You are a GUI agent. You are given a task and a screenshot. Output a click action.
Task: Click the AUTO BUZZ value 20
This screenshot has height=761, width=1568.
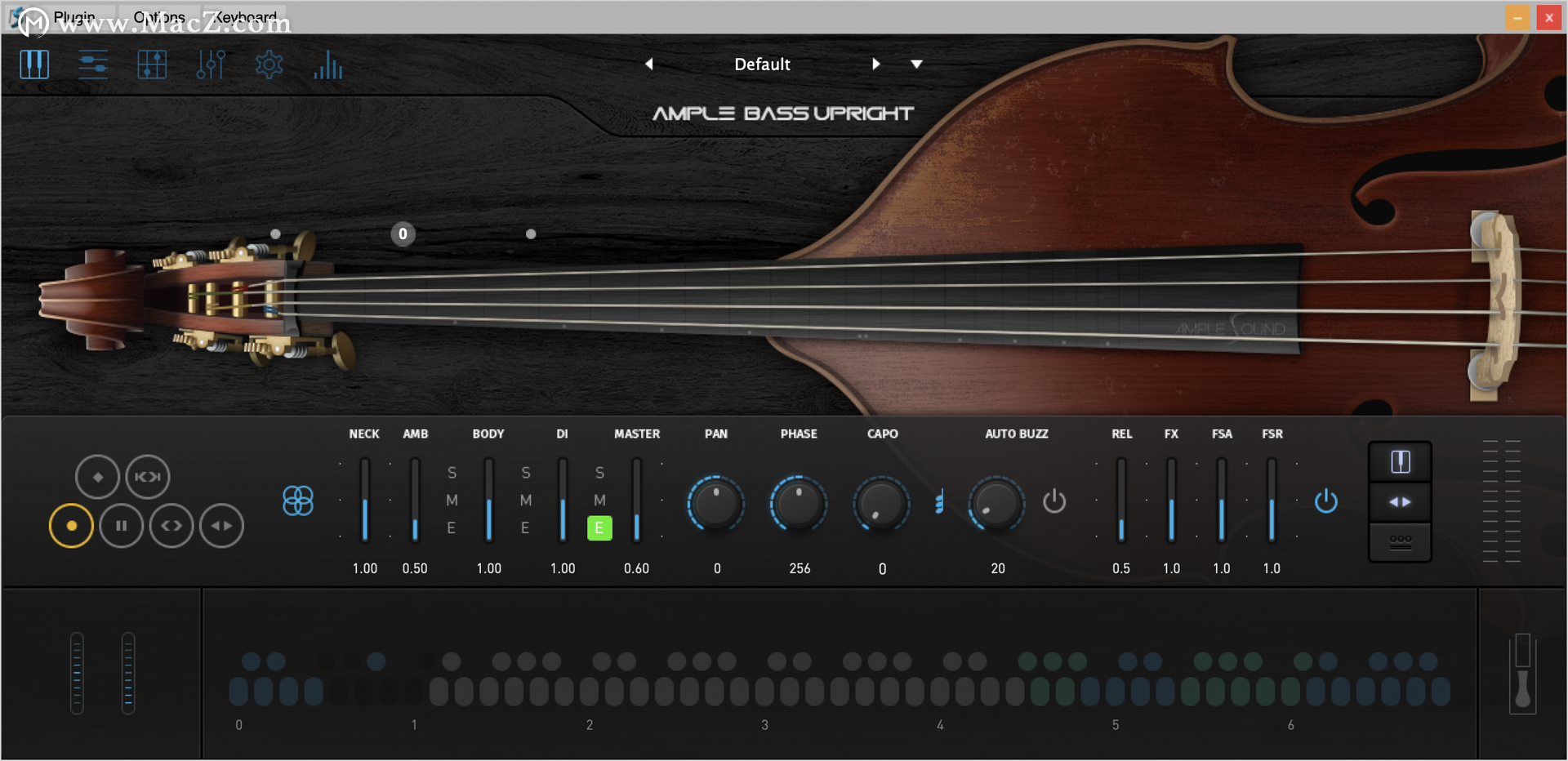(998, 568)
